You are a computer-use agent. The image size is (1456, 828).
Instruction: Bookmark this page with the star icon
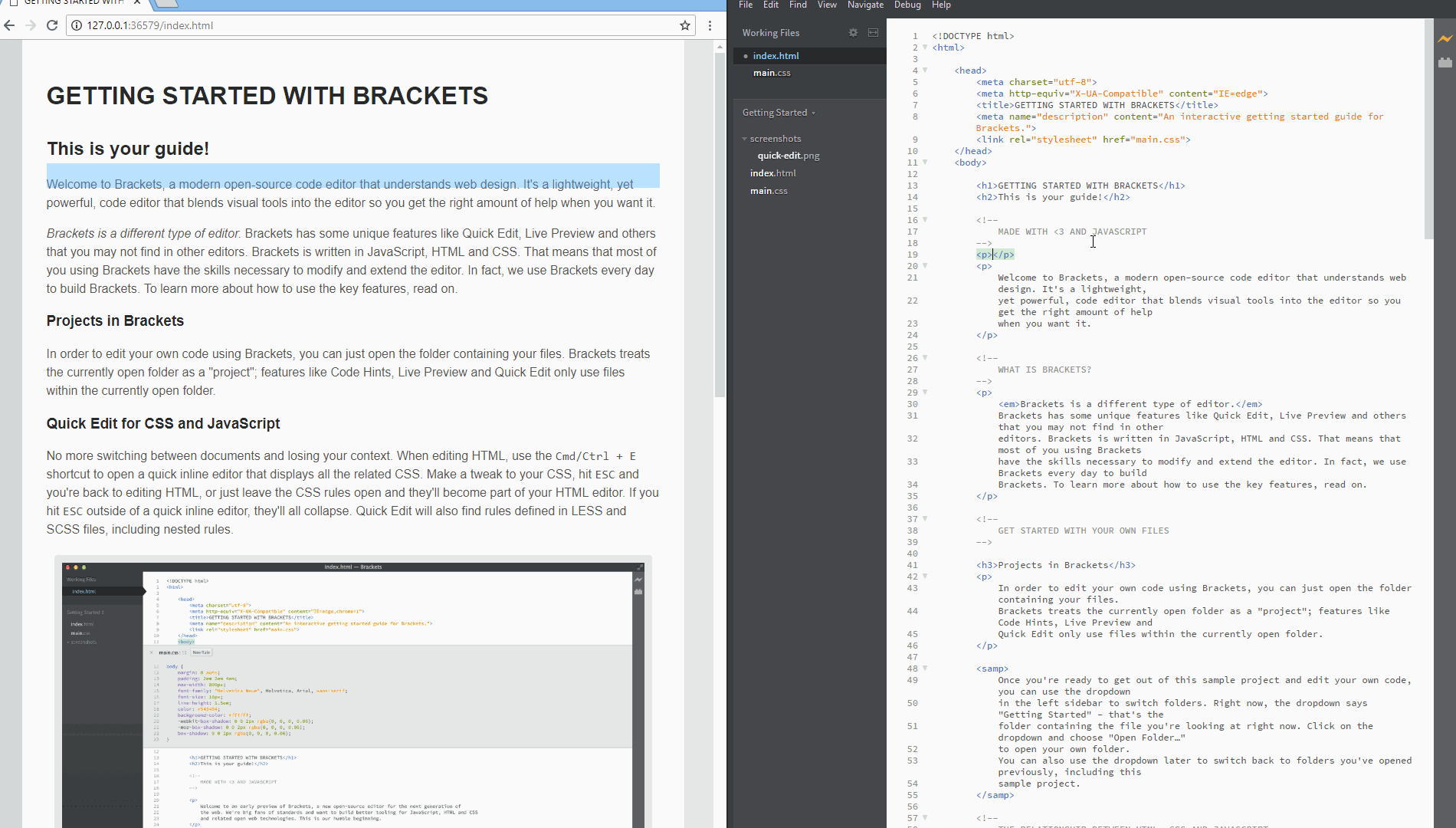click(x=685, y=25)
